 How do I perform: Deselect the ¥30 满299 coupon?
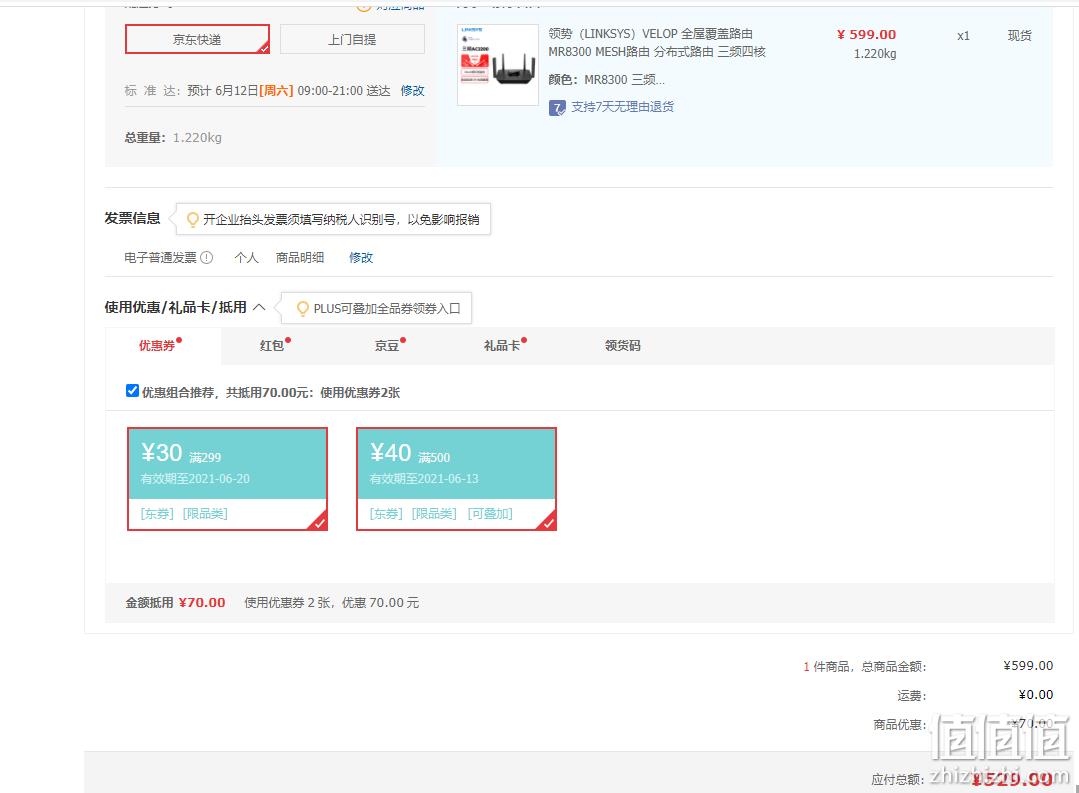(x=227, y=479)
